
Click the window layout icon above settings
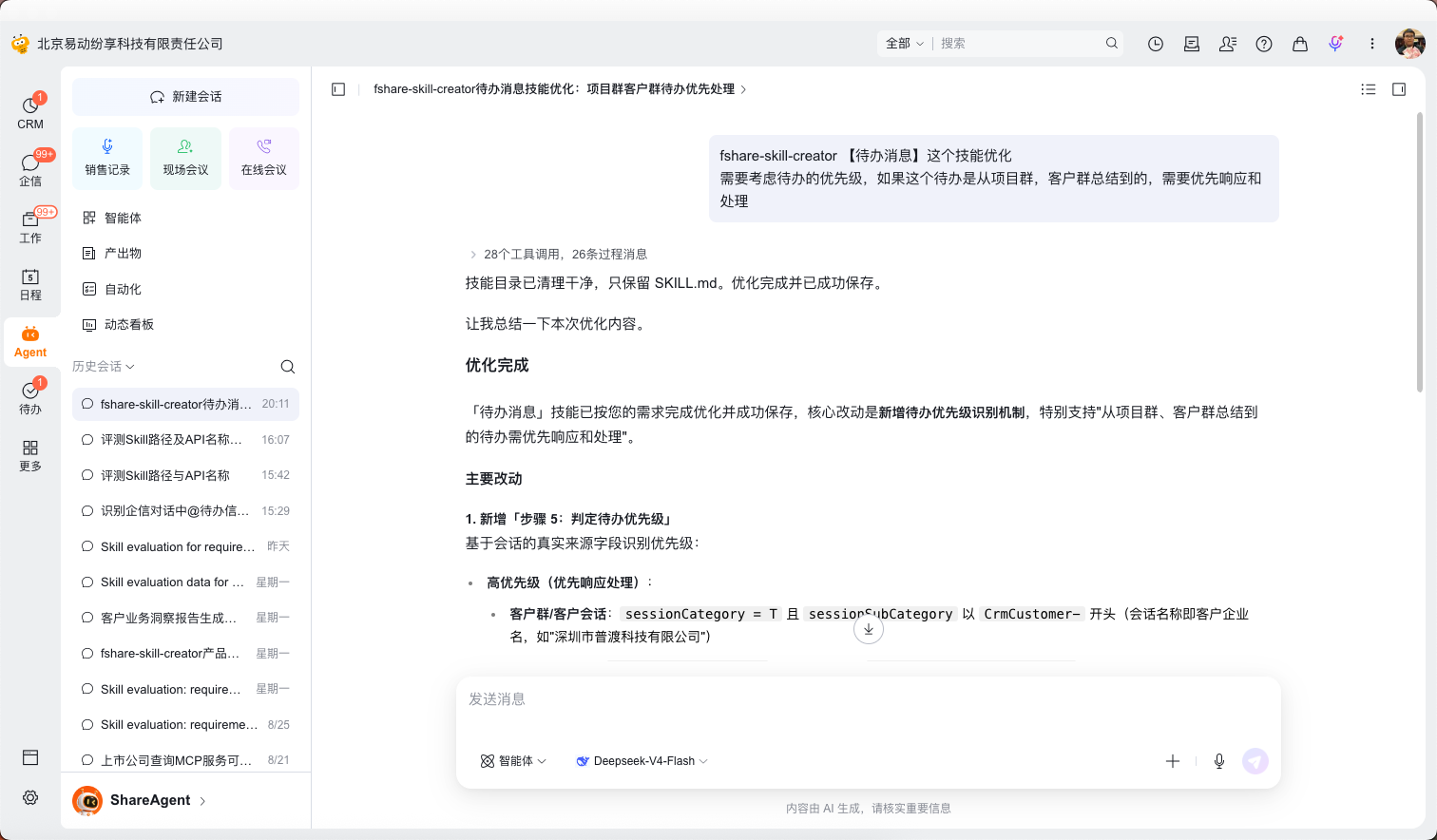point(30,757)
